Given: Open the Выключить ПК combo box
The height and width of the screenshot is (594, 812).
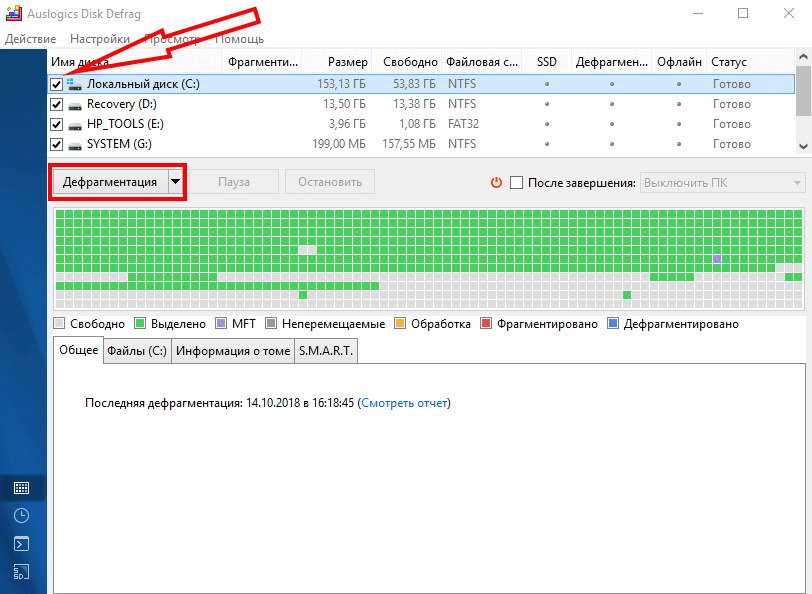Looking at the screenshot, I should click(x=722, y=183).
